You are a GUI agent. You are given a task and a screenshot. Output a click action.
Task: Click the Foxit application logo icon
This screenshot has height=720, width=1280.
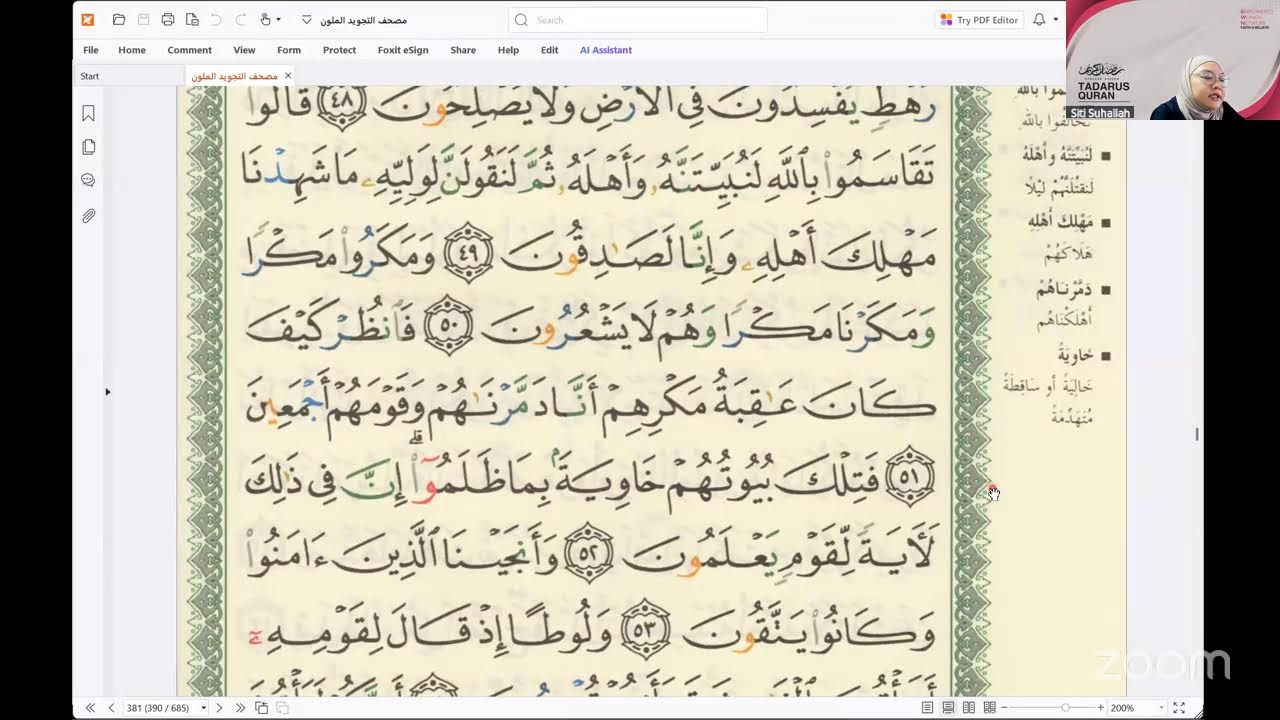pyautogui.click(x=88, y=19)
